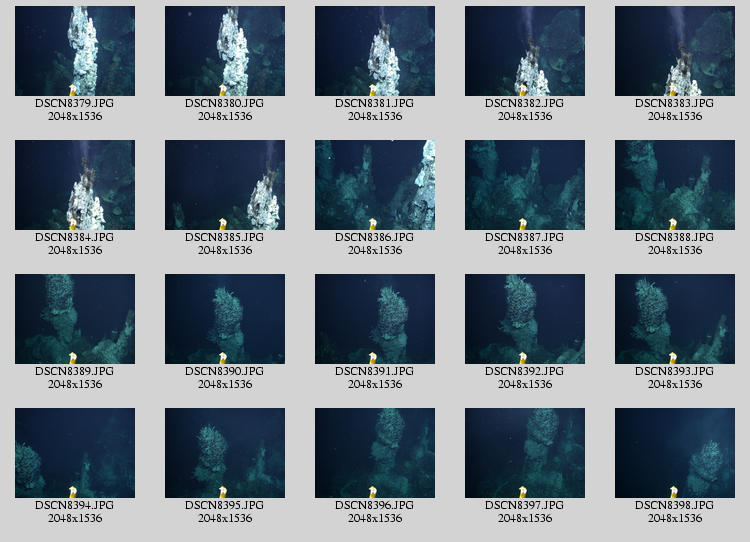Select the DSCN8380.JPG thumbnail image
Viewport: 750px width, 542px height.
(x=225, y=51)
